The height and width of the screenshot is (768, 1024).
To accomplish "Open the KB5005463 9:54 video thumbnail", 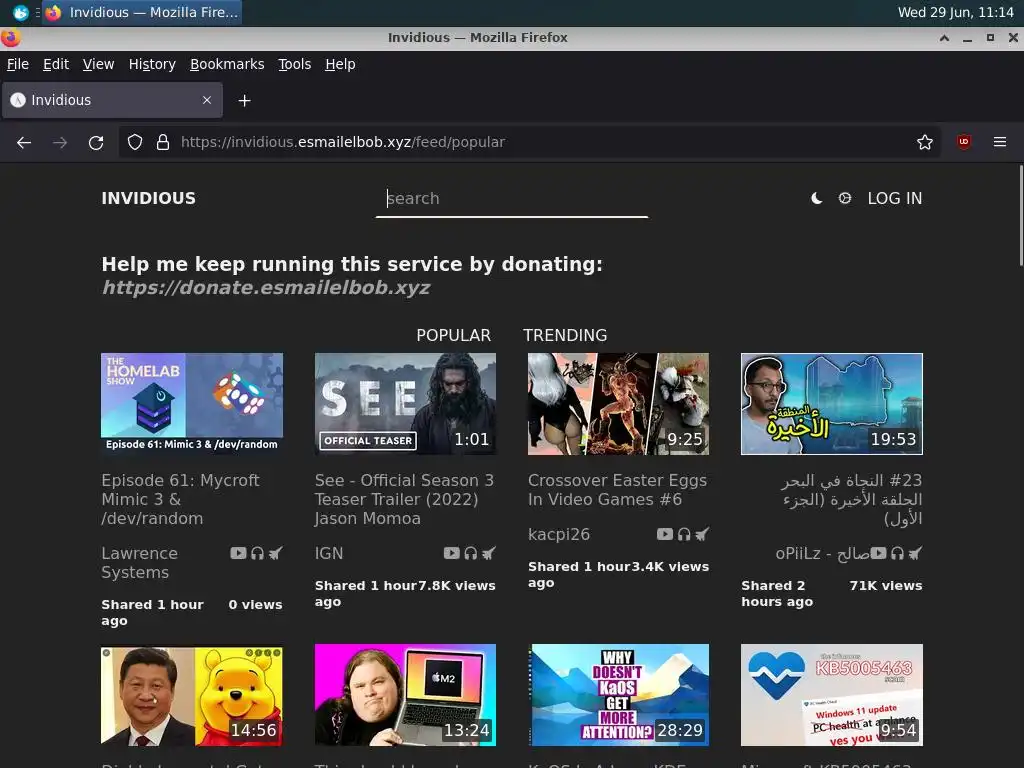I will pos(832,695).
